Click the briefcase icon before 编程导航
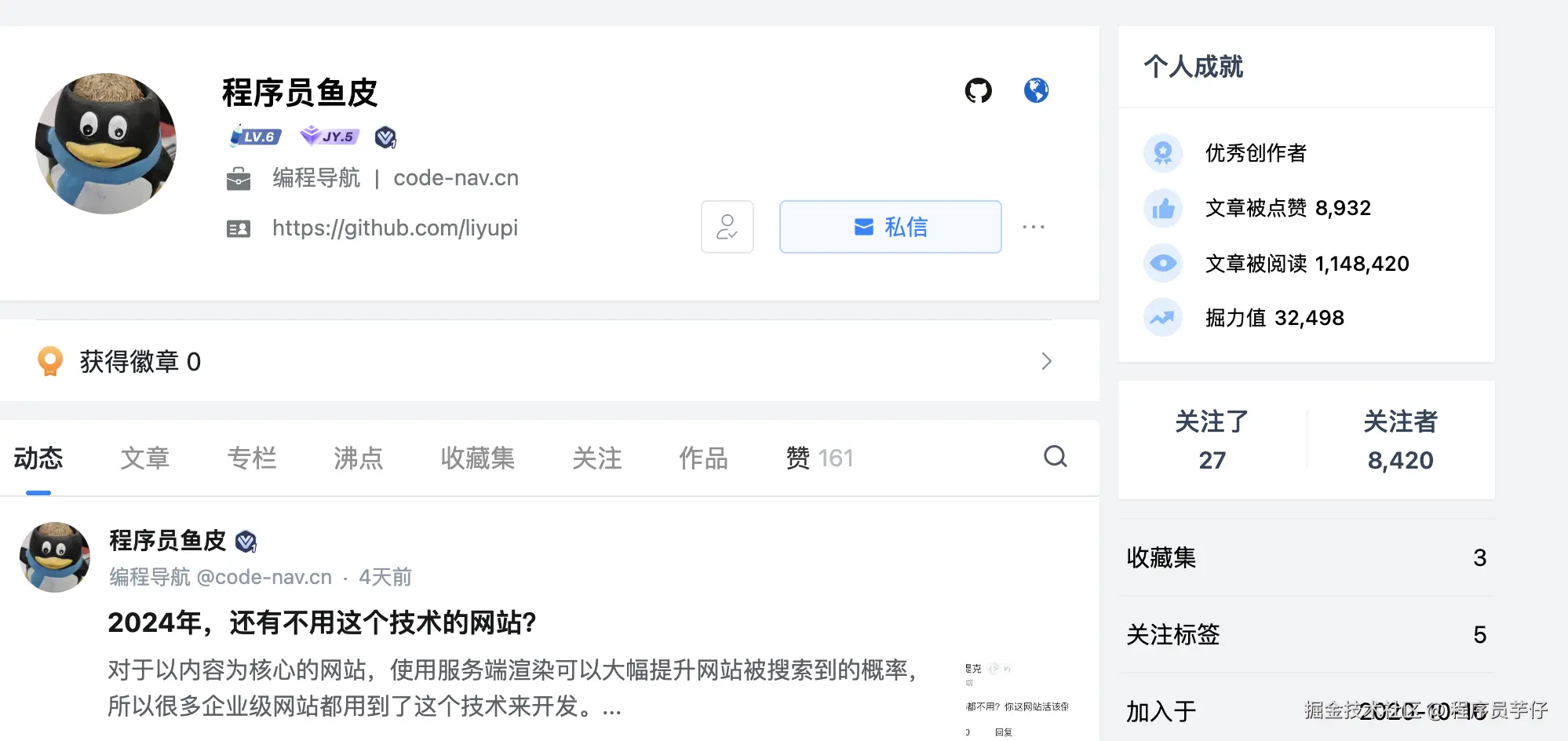 [x=238, y=178]
